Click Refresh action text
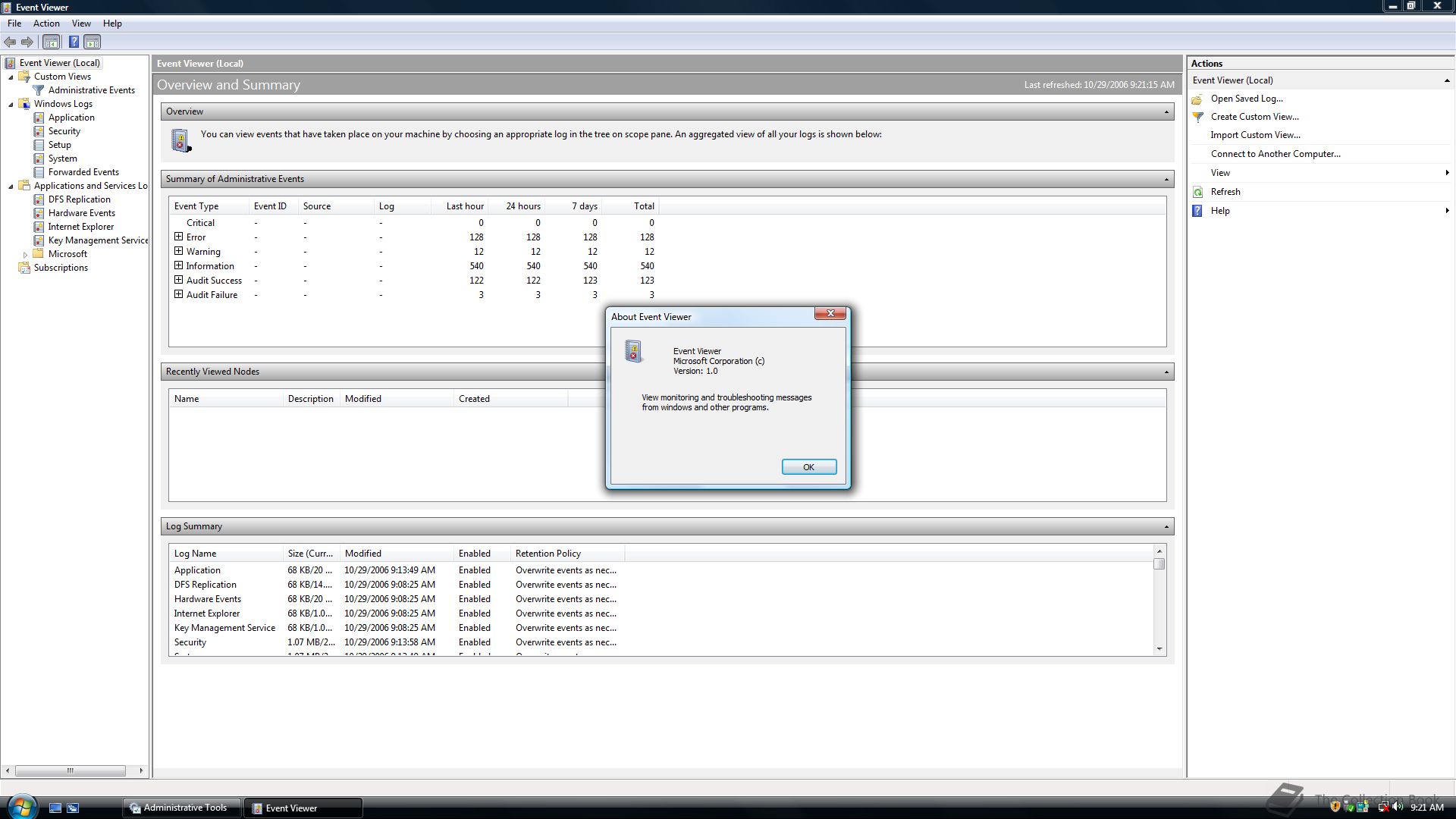This screenshot has height=819, width=1456. coord(1225,192)
